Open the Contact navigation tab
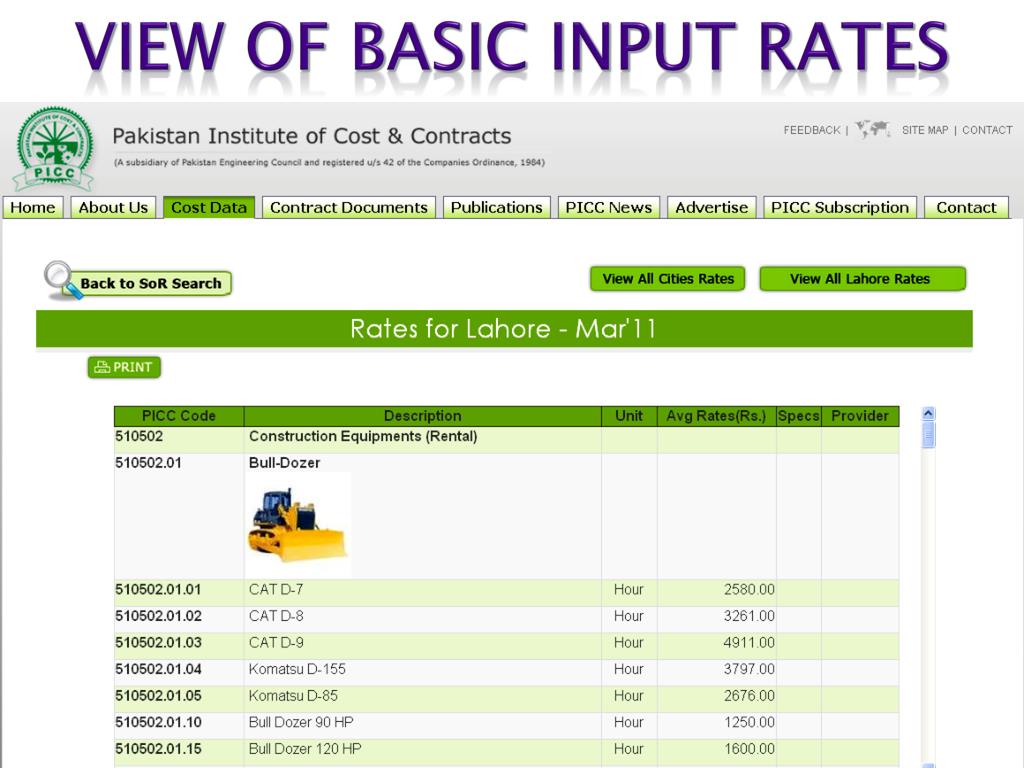The image size is (1024, 768). 967,207
